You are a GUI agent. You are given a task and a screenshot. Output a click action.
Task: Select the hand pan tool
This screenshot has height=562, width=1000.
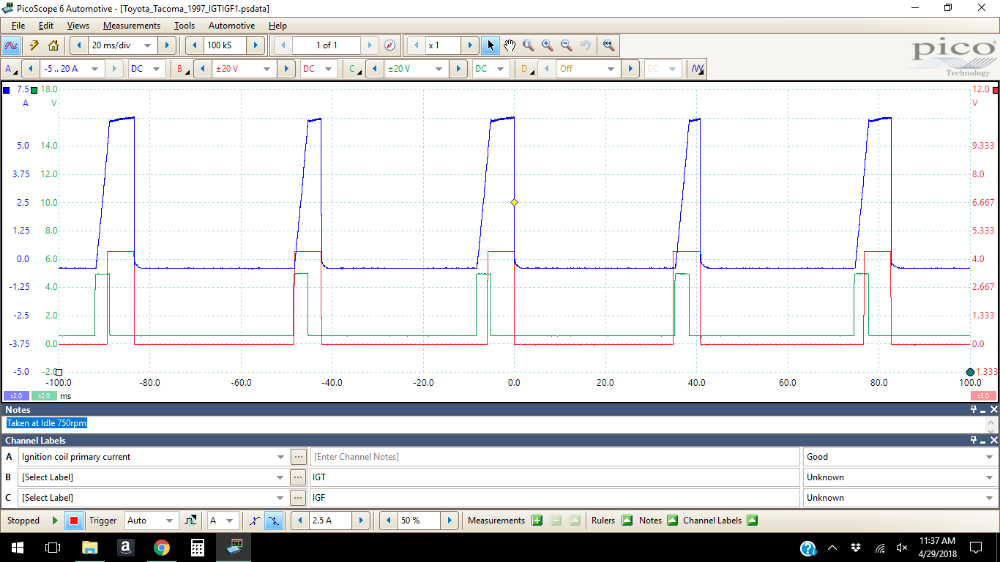[510, 45]
